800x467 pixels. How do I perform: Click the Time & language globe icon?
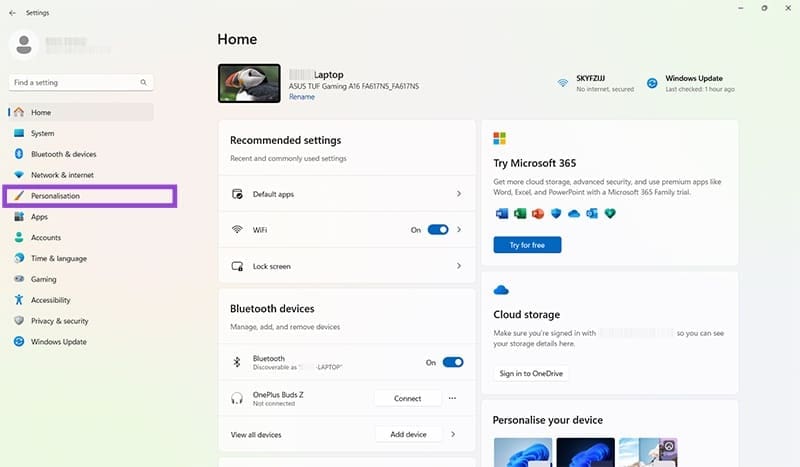[x=19, y=258]
